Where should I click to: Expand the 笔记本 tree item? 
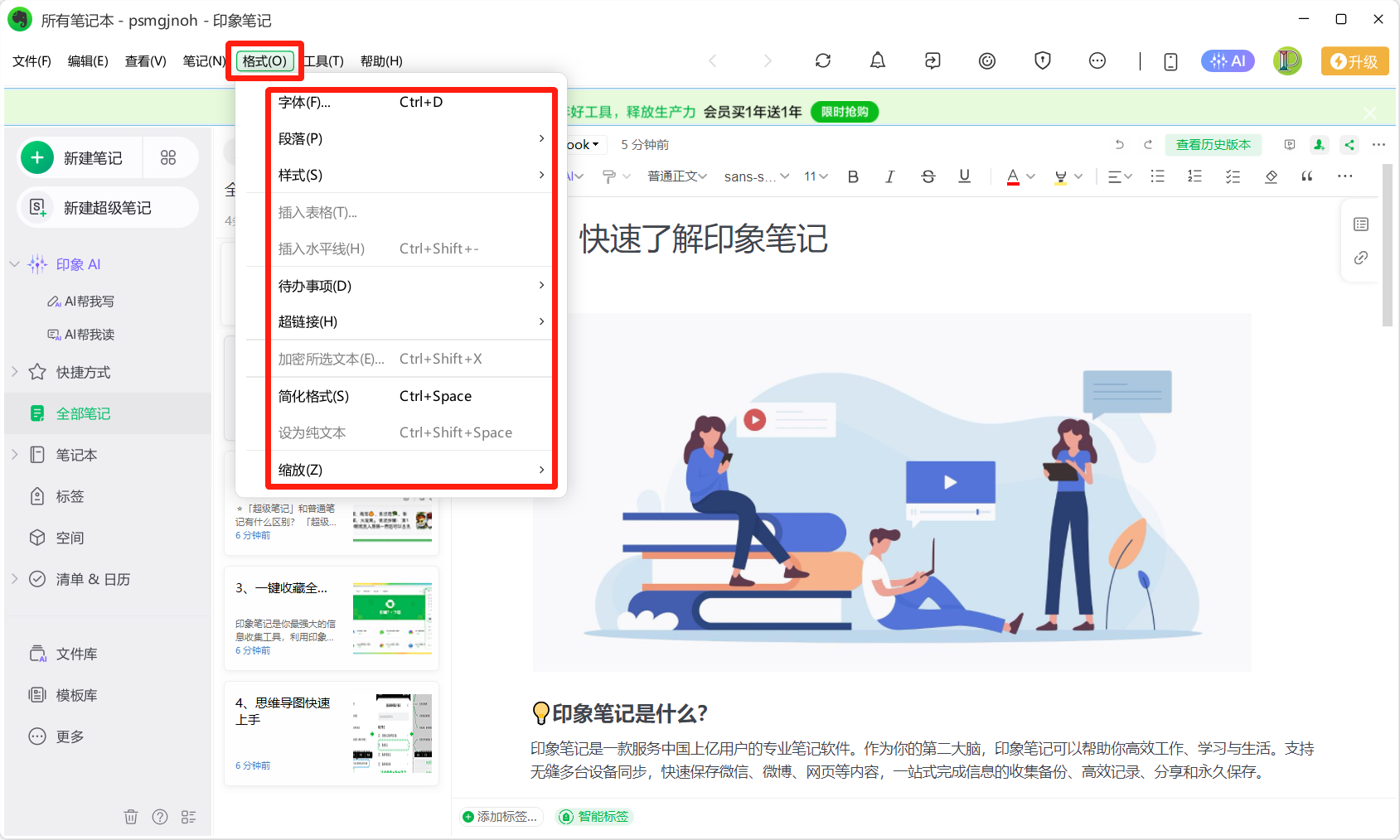pos(14,455)
